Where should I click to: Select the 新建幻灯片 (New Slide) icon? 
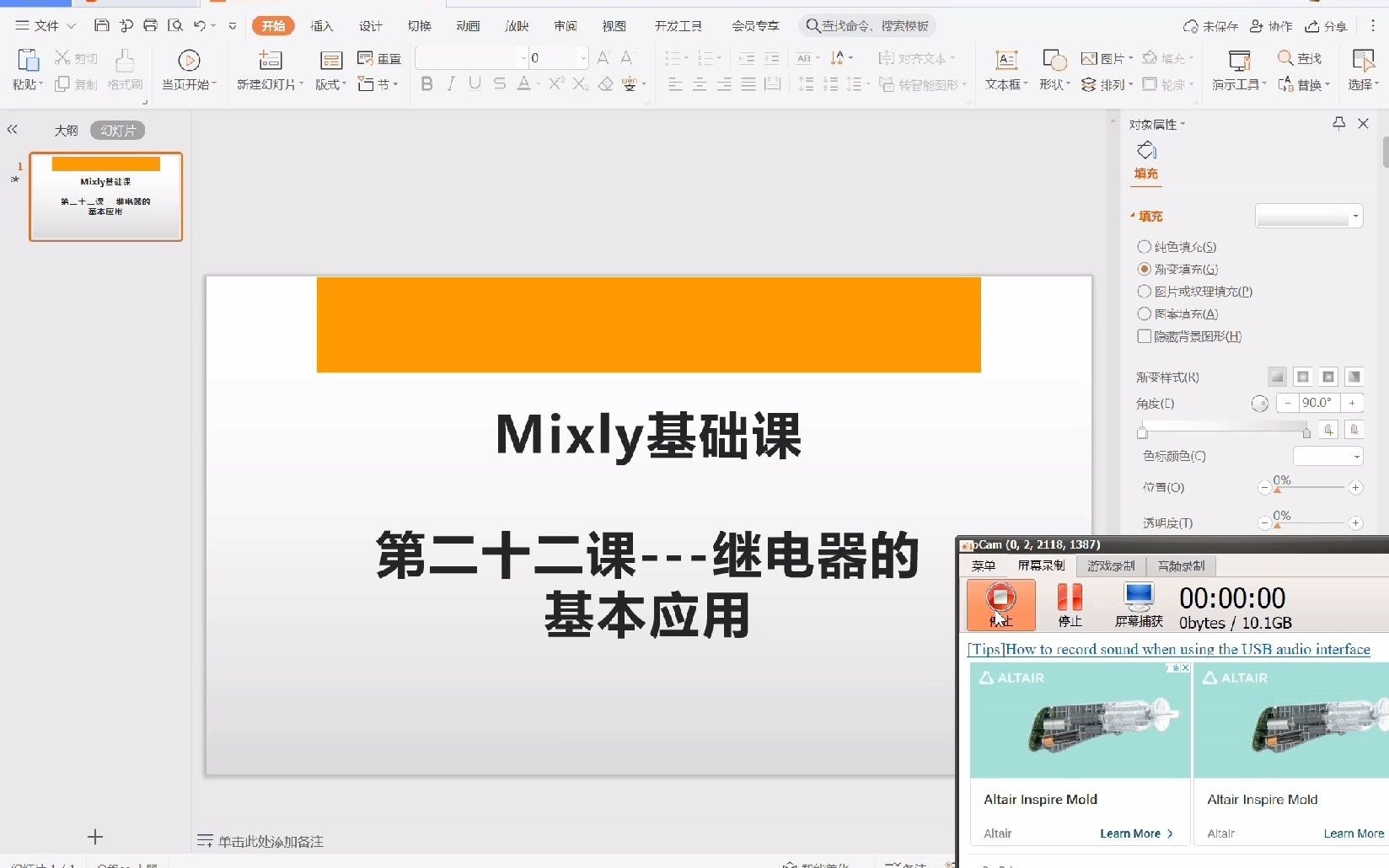click(x=269, y=67)
